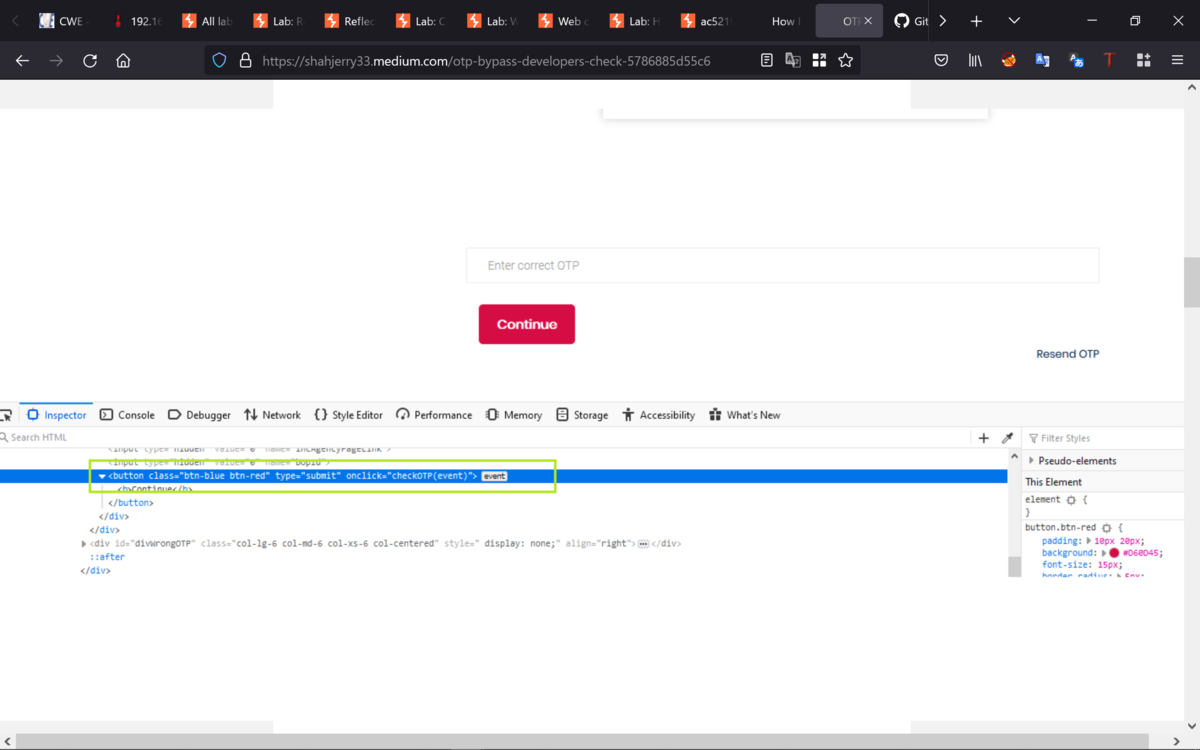Collapse the selected button node

(x=102, y=476)
